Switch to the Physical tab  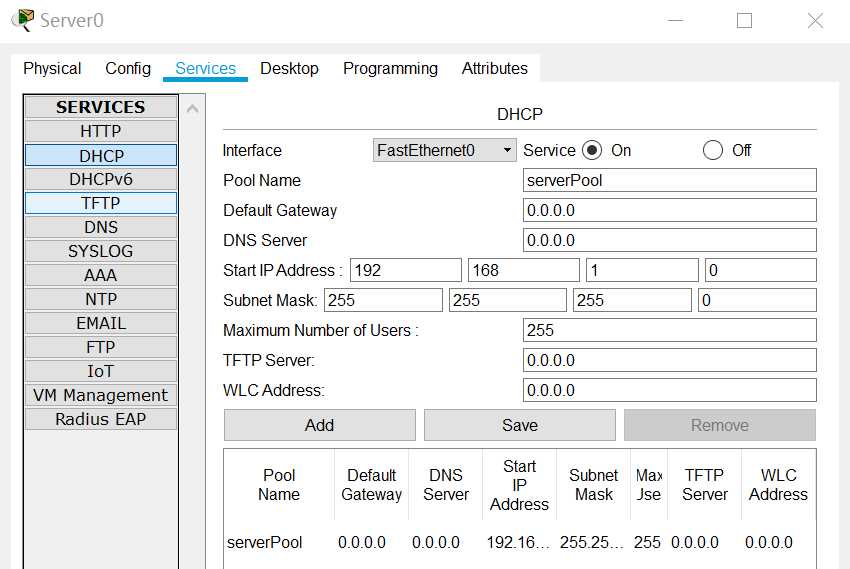coord(52,68)
